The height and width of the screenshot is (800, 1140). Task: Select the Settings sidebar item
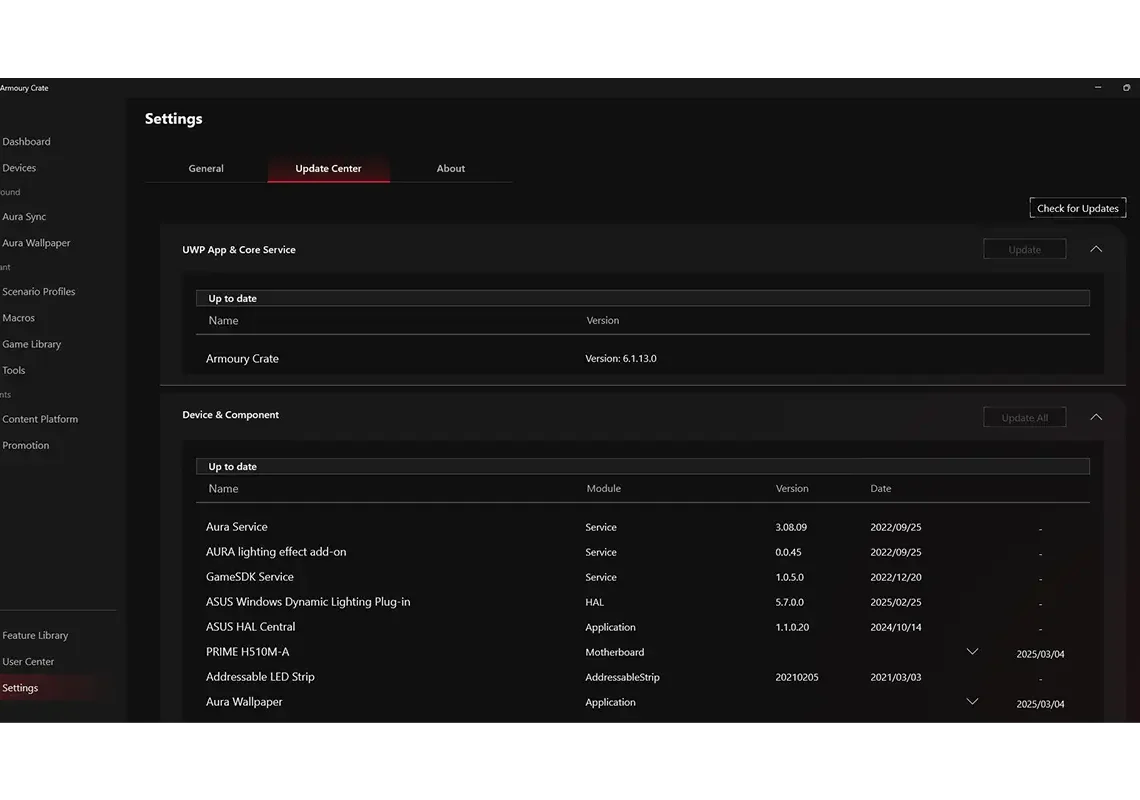coord(20,687)
